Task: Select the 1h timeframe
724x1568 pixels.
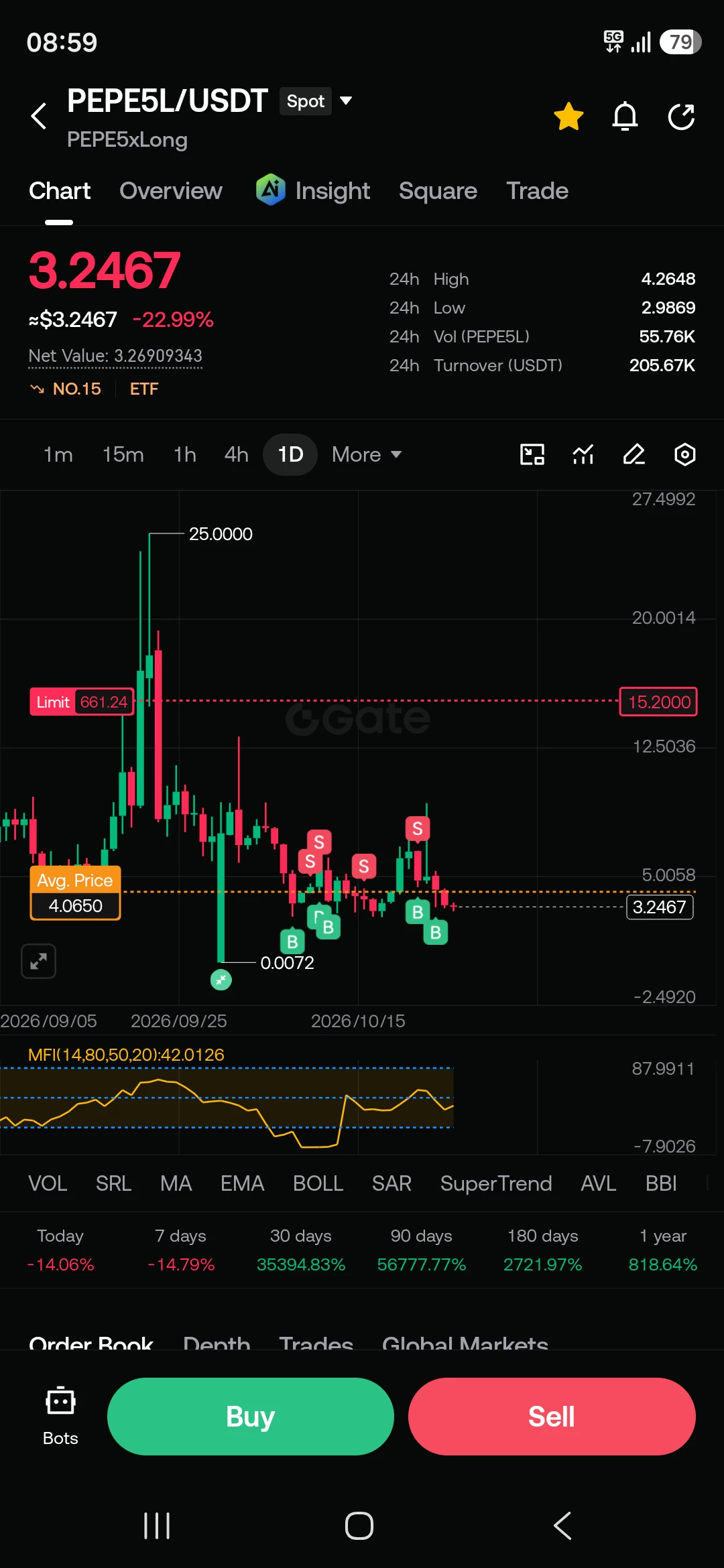Action: pyautogui.click(x=185, y=454)
